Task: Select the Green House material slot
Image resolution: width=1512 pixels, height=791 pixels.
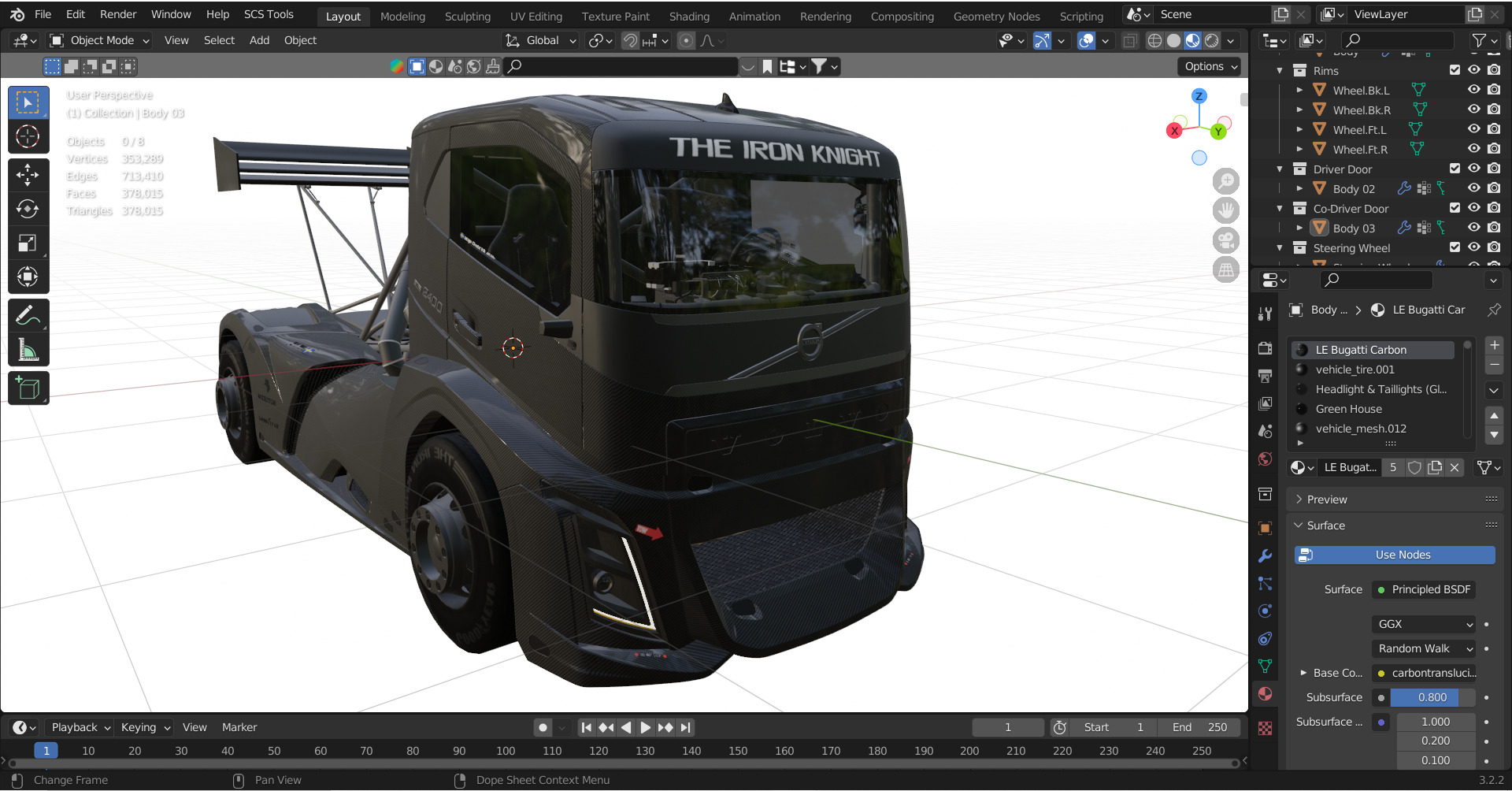Action: [1373, 409]
